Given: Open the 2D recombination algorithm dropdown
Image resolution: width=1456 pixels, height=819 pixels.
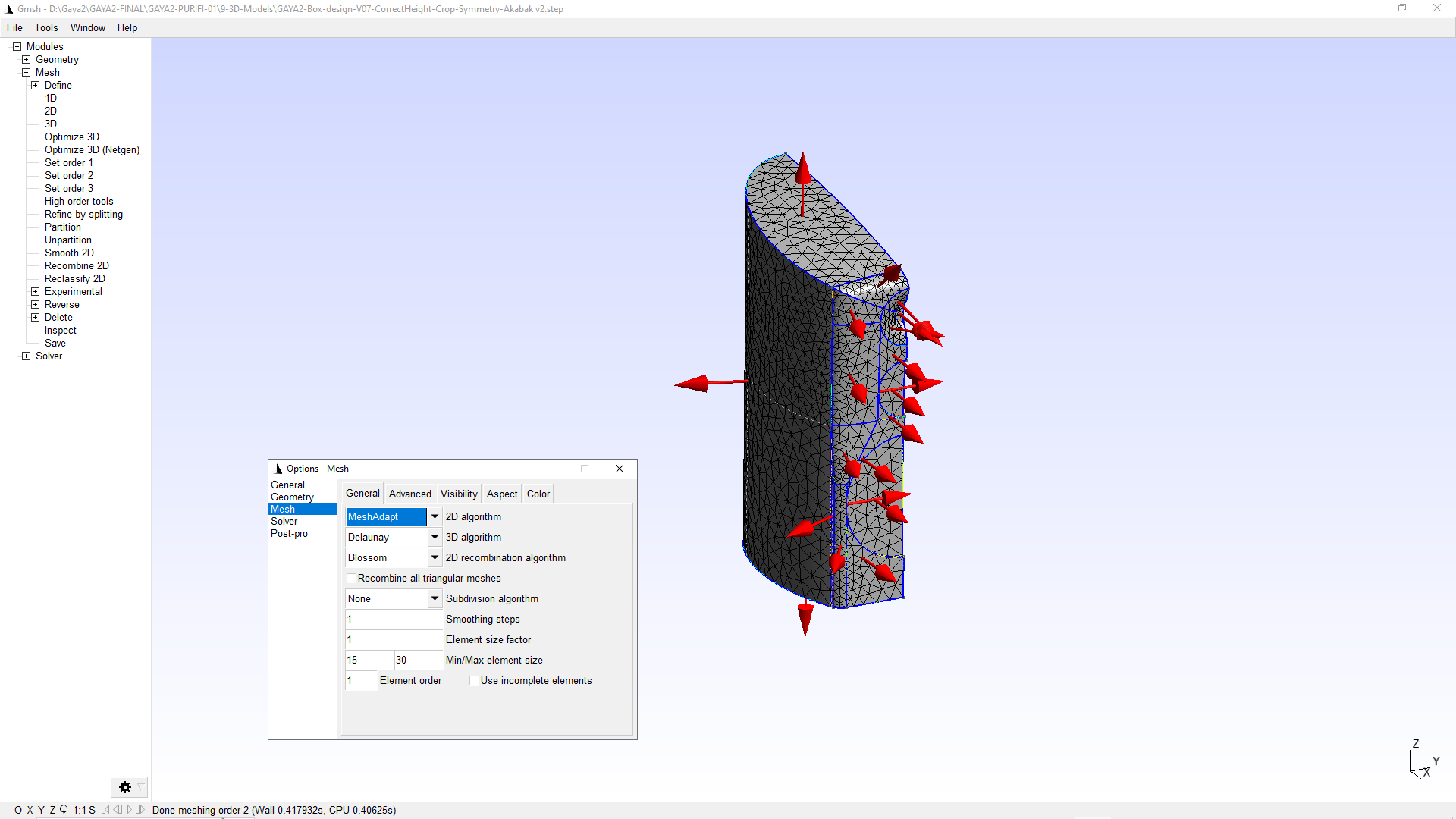Looking at the screenshot, I should (435, 557).
